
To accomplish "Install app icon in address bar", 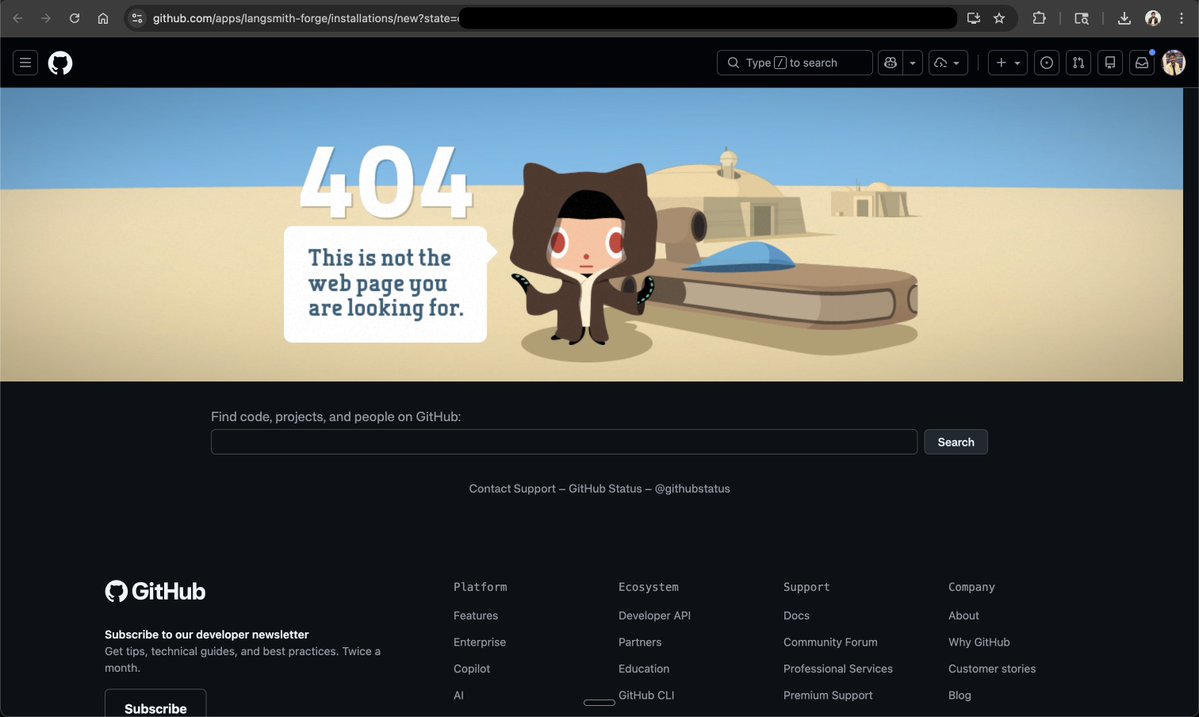I will coord(973,18).
